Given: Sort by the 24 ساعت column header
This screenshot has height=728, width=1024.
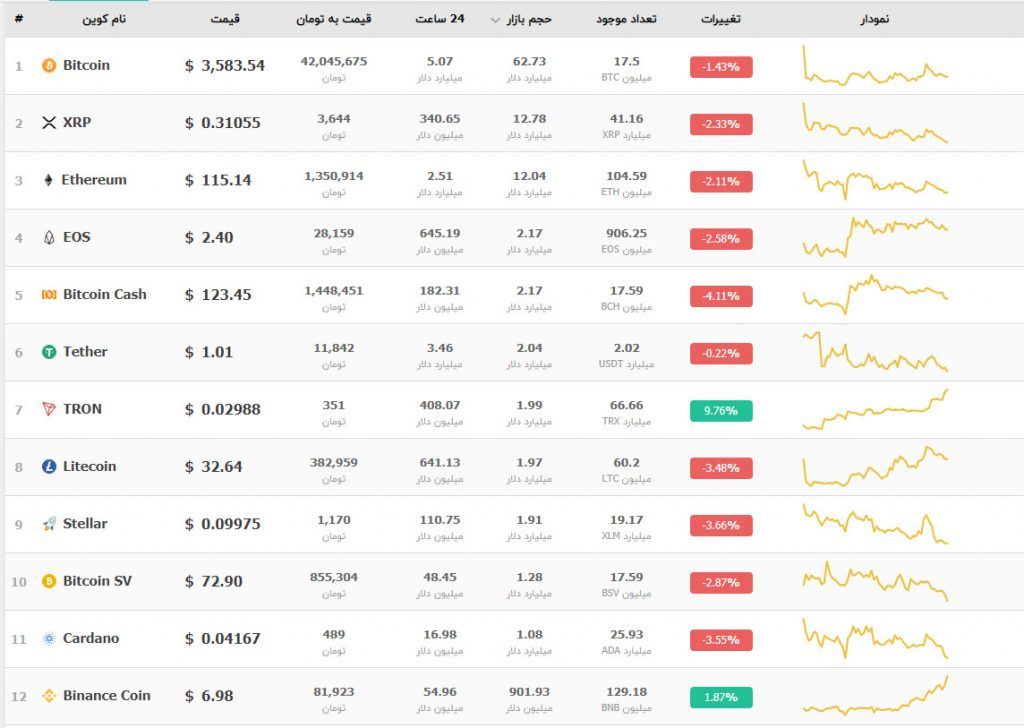Looking at the screenshot, I should coord(441,19).
